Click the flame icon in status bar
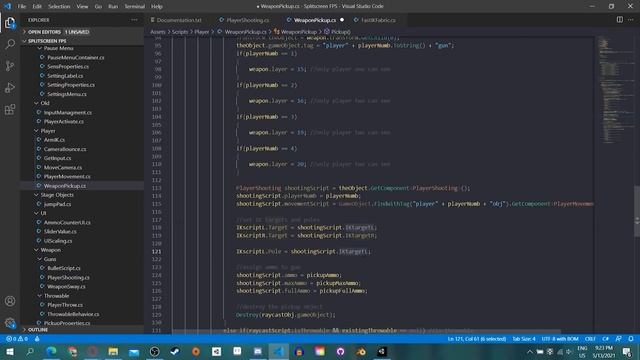Image resolution: width=640 pixels, height=360 pixels. (x=37, y=339)
